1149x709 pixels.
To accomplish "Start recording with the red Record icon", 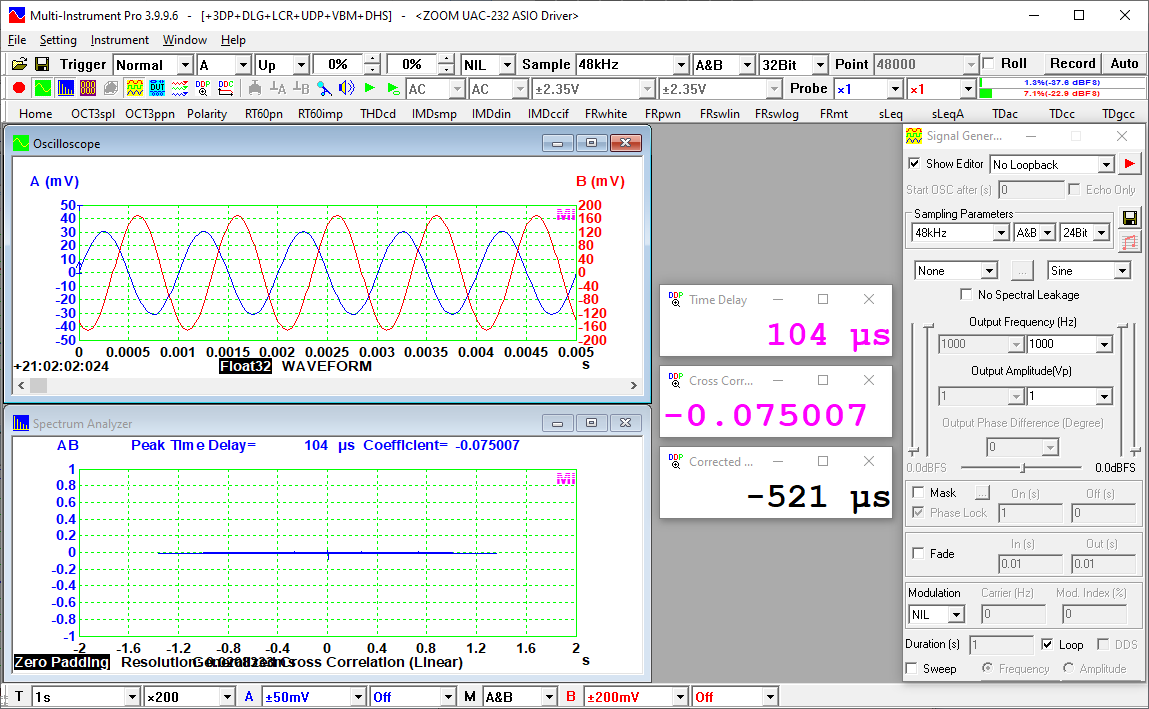I will click(x=18, y=87).
